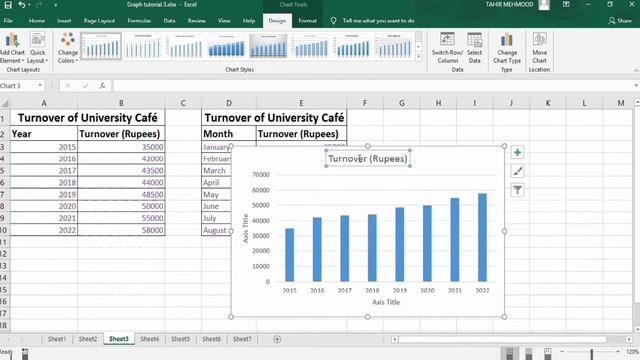Open Quick Layout gallery

click(38, 48)
